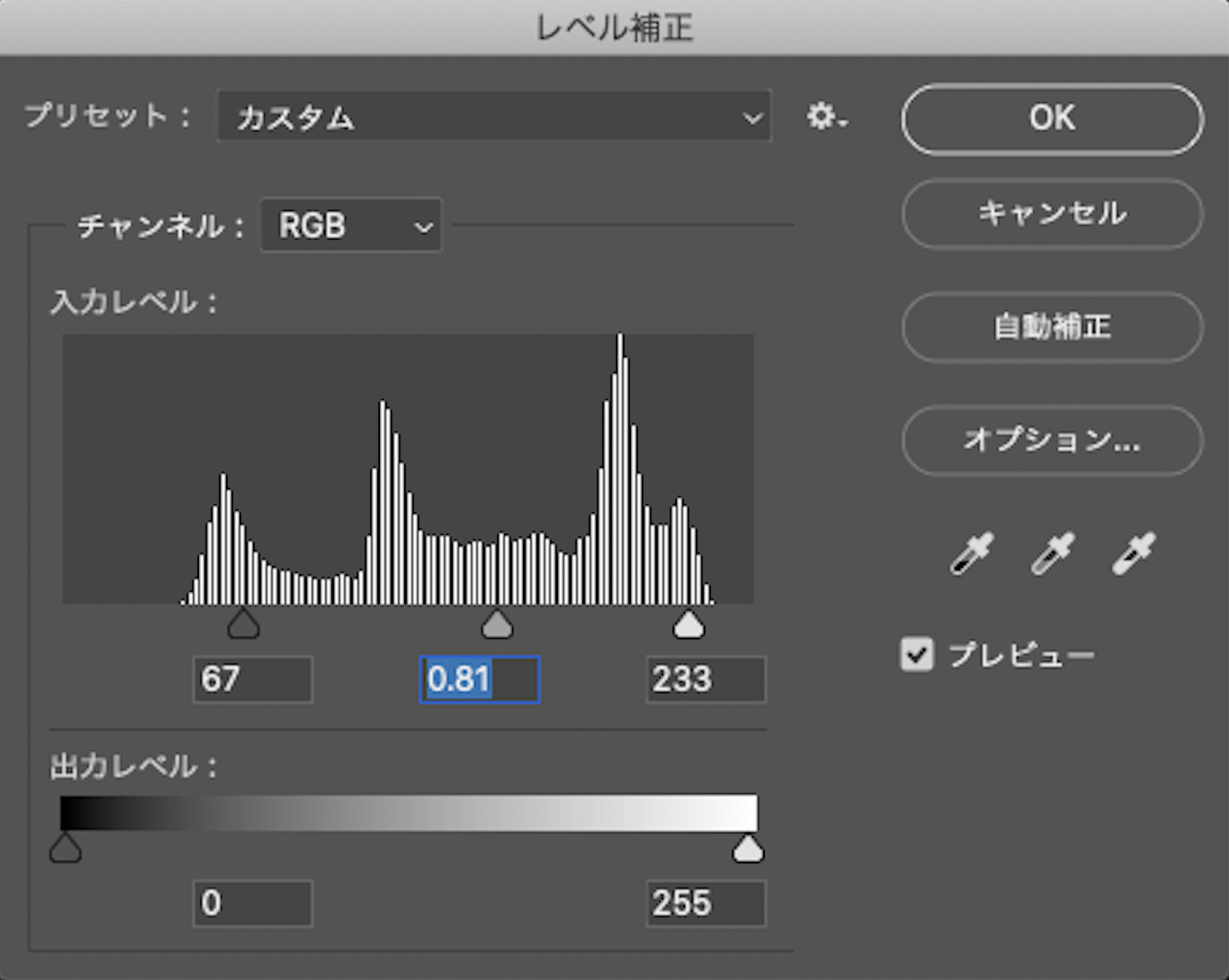The width and height of the screenshot is (1229, 980).
Task: Select the white point eyedropper
Action: [x=1133, y=554]
